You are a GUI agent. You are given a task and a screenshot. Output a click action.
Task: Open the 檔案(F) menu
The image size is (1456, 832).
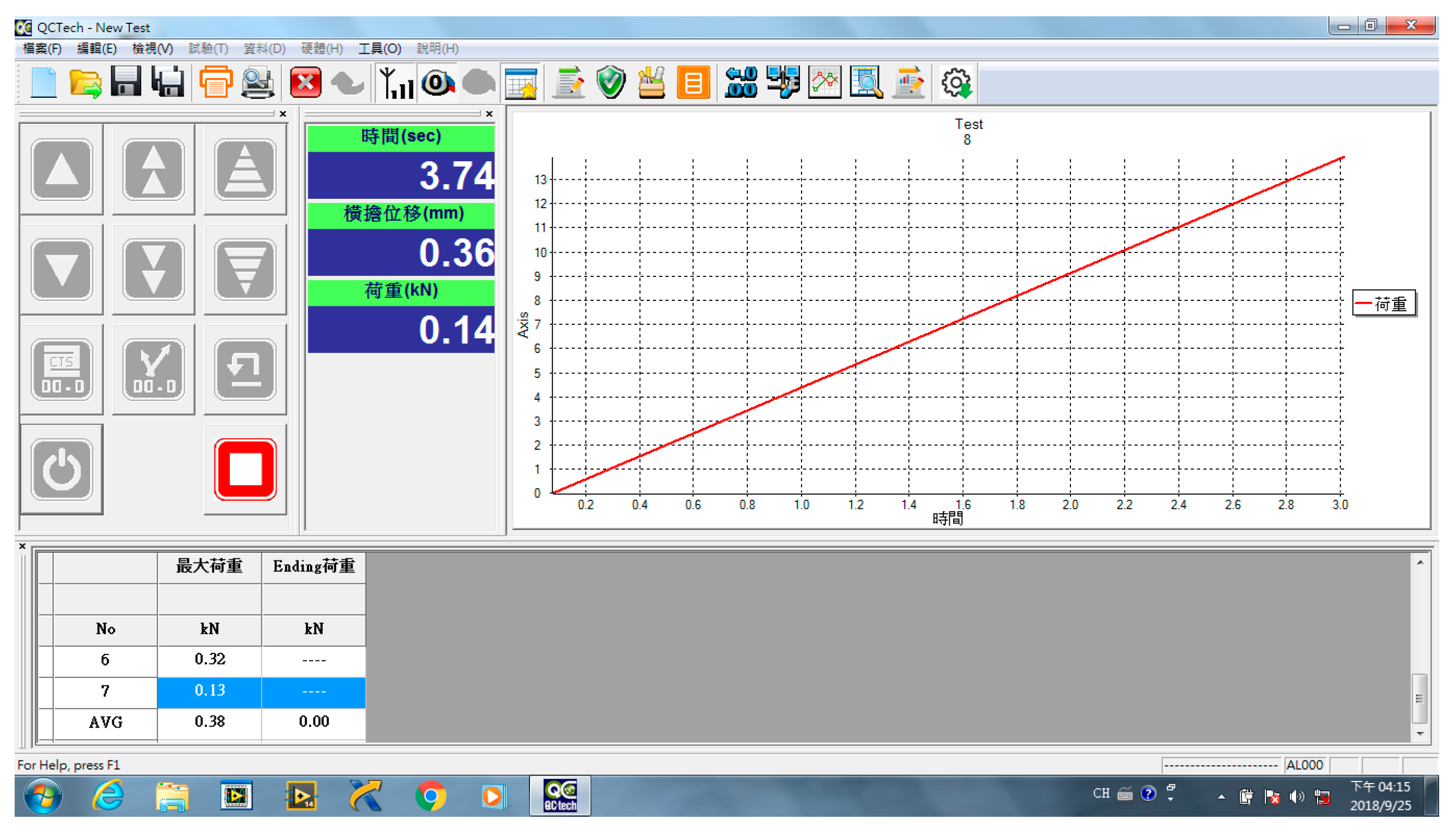[42, 48]
